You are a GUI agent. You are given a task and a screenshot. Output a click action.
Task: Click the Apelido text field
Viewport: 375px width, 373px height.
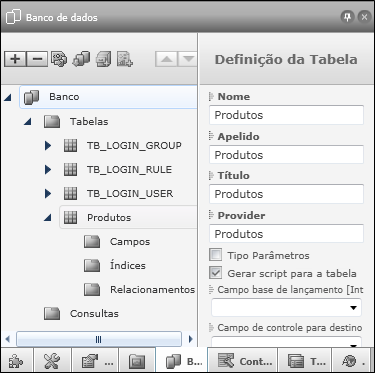tap(286, 155)
